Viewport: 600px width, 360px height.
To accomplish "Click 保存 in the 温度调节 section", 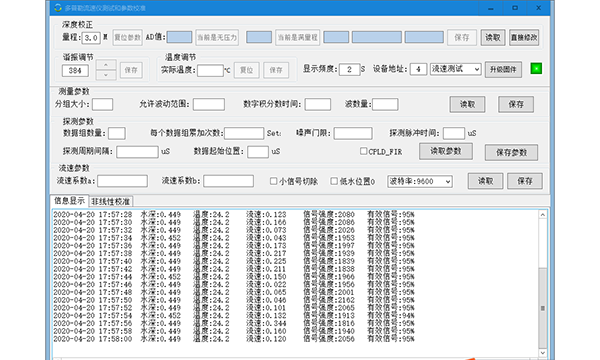I will coord(276,70).
